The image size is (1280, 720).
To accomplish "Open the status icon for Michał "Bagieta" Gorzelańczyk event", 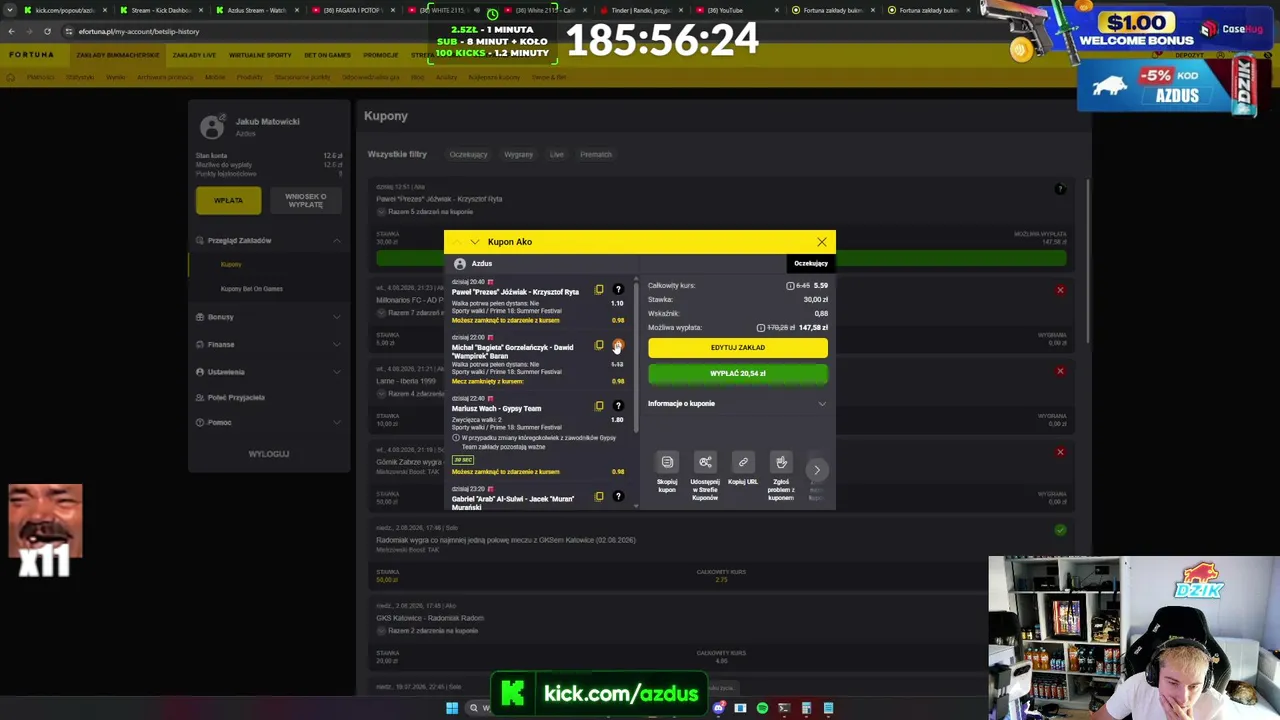I will 618,345.
